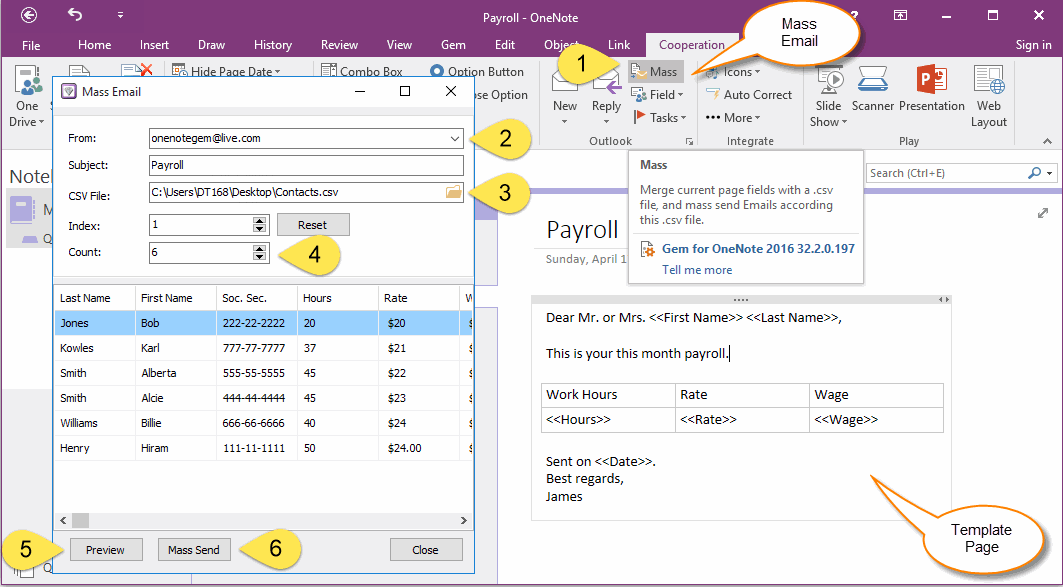This screenshot has width=1063, height=587.
Task: Click the table's horizontal scrollbar thumb
Action: pyautogui.click(x=81, y=521)
